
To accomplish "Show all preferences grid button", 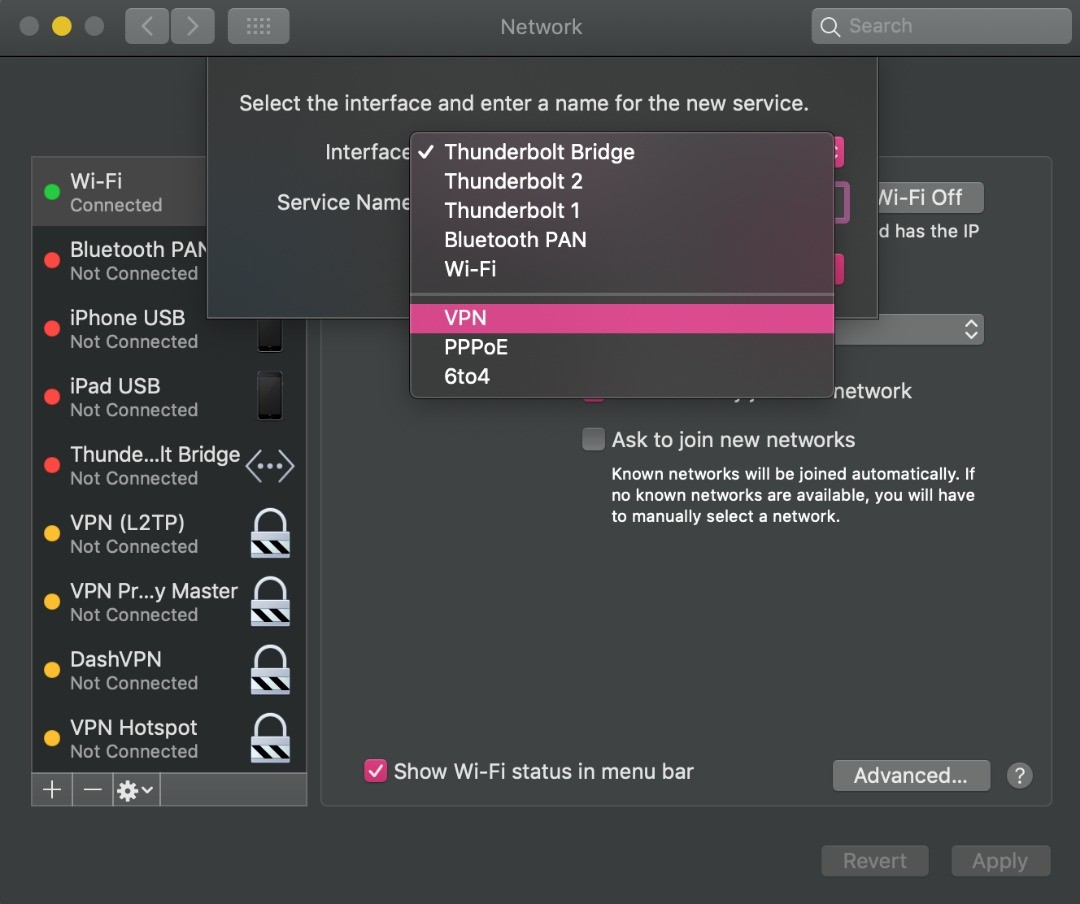I will point(258,26).
